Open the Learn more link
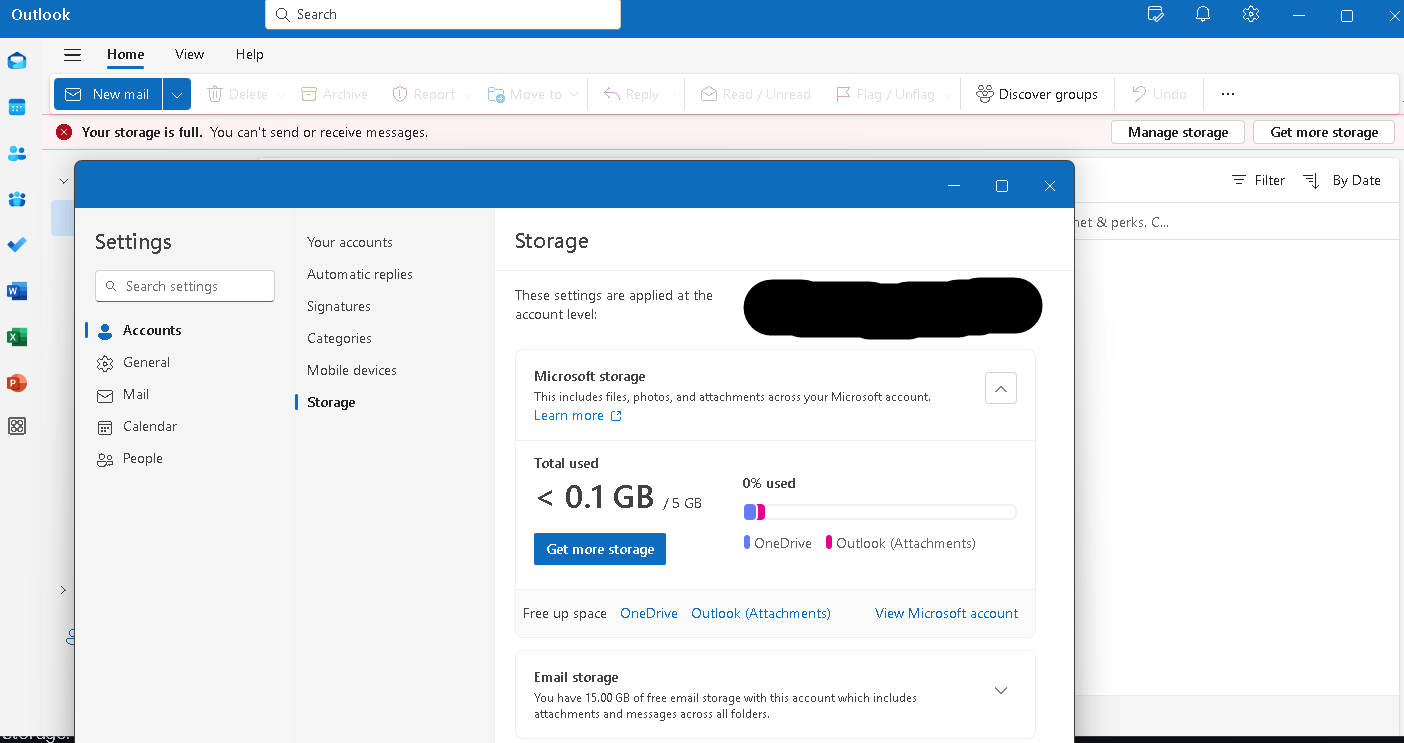 click(x=578, y=416)
